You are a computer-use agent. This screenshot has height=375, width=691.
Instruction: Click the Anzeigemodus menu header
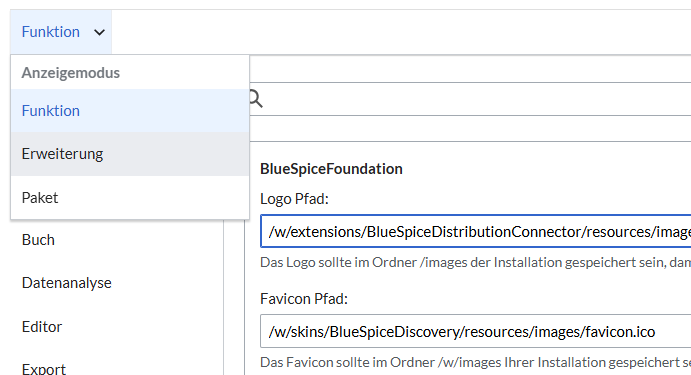(71, 73)
